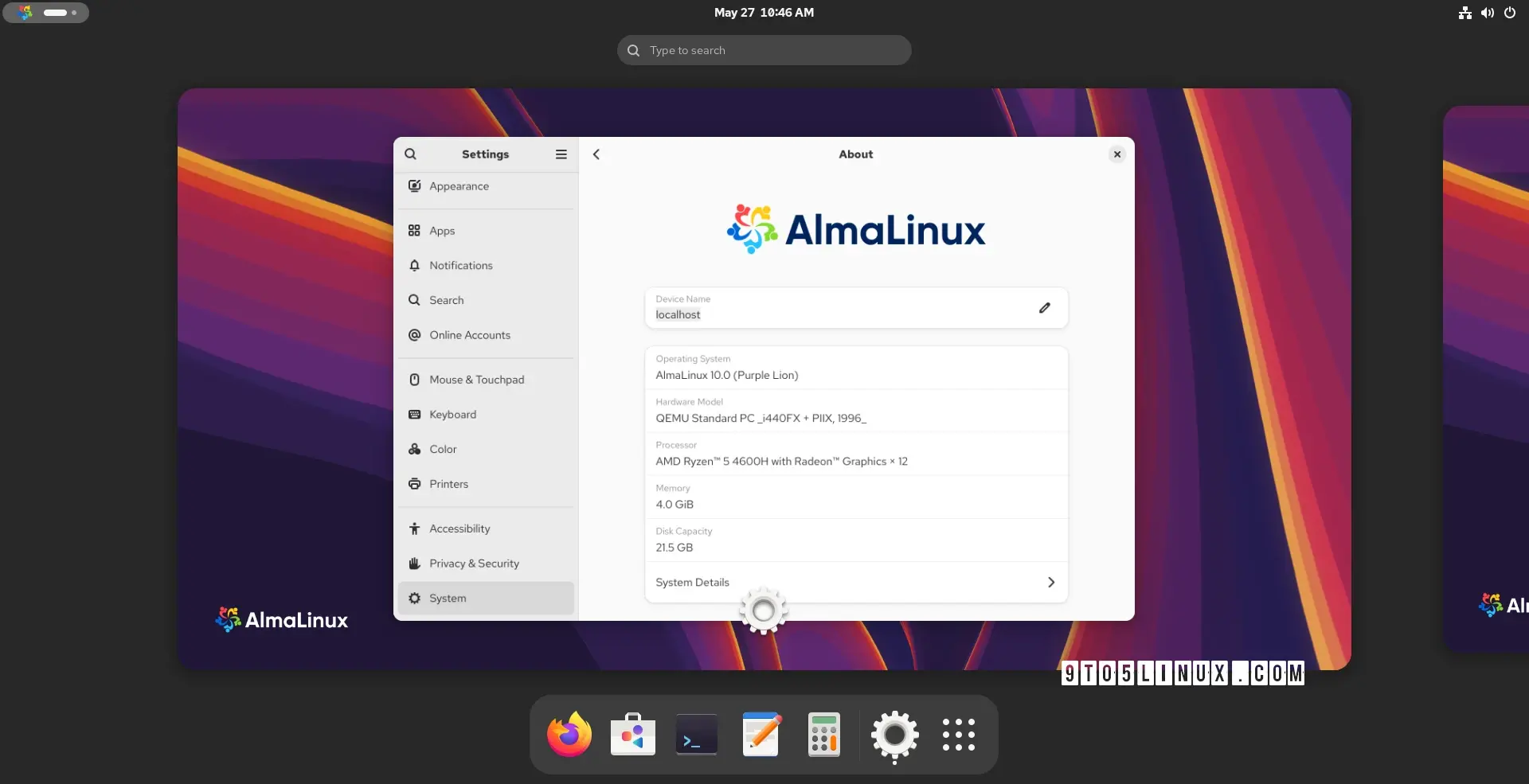Click the Type to search field

tap(764, 50)
